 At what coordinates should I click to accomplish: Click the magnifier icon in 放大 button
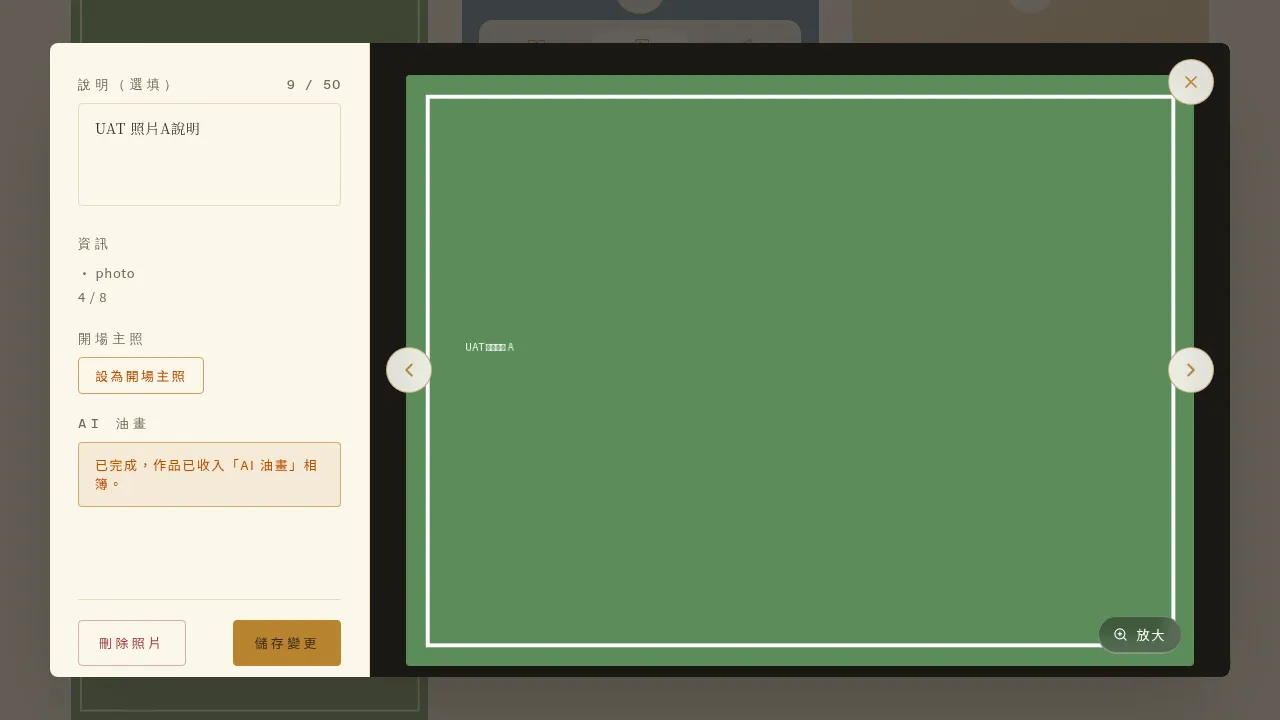click(1120, 635)
